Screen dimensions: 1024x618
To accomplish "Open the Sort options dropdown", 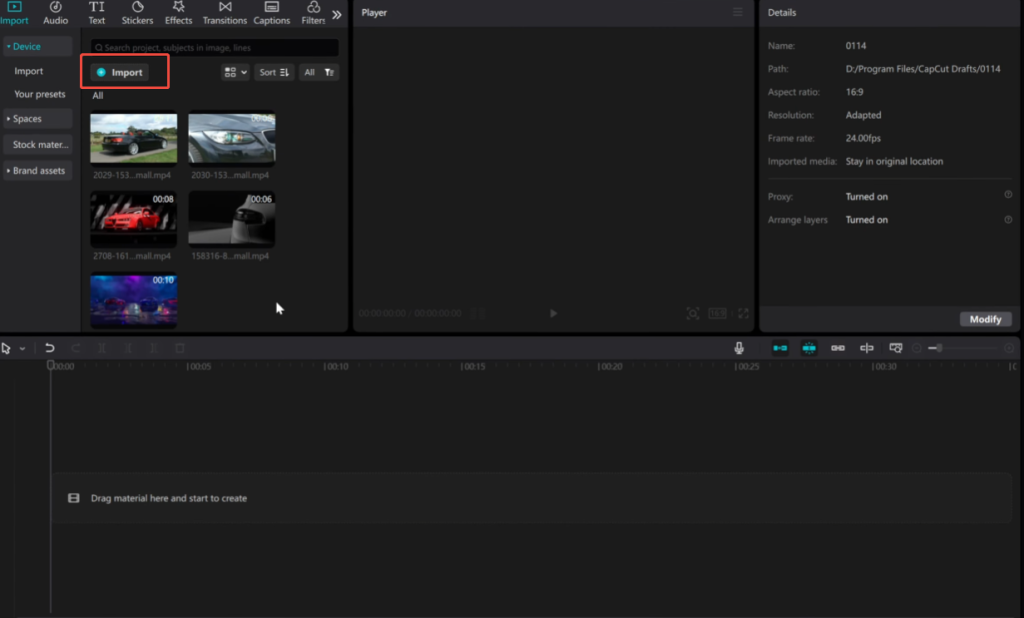I will (x=273, y=71).
